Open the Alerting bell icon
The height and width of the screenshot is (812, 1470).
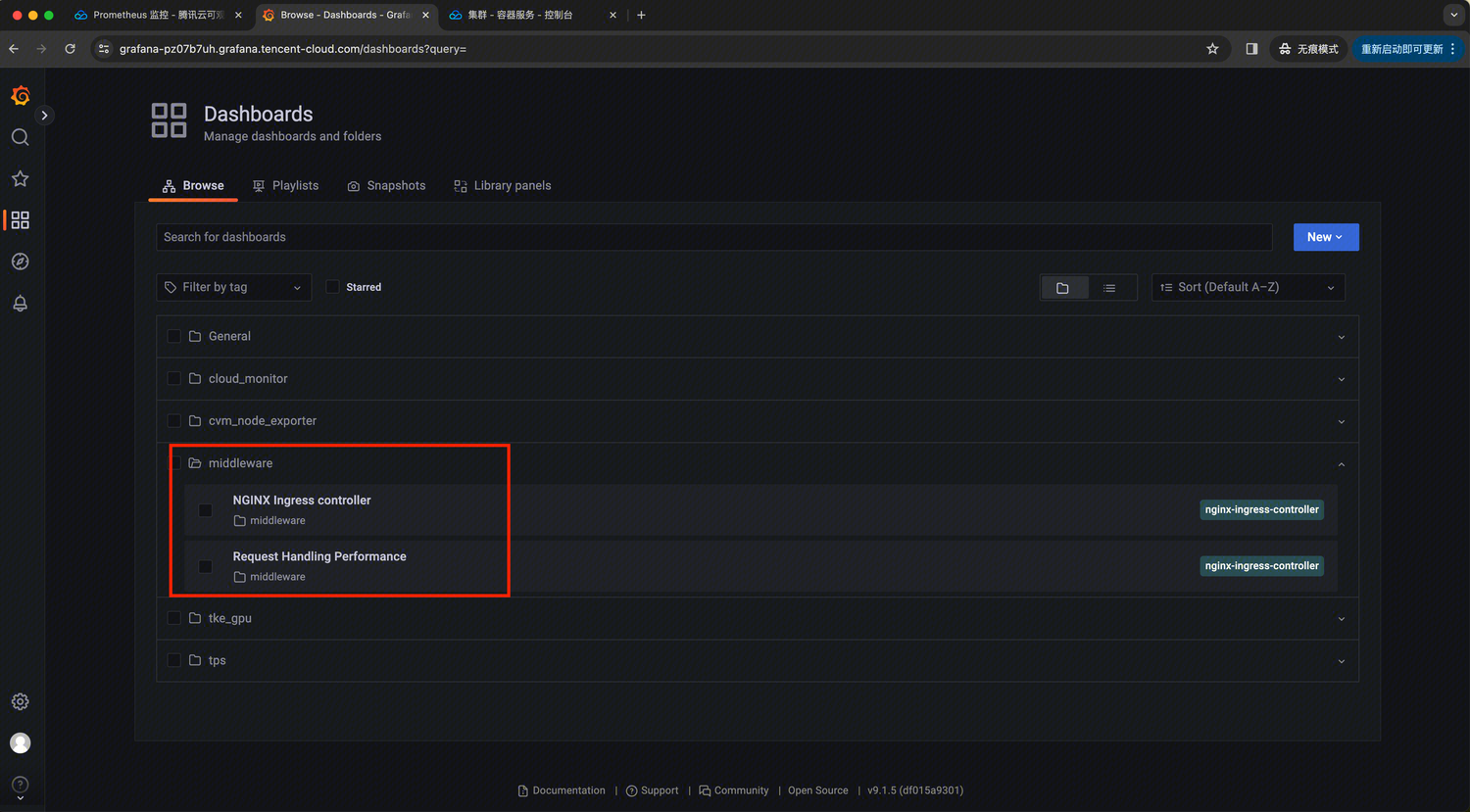(x=20, y=304)
